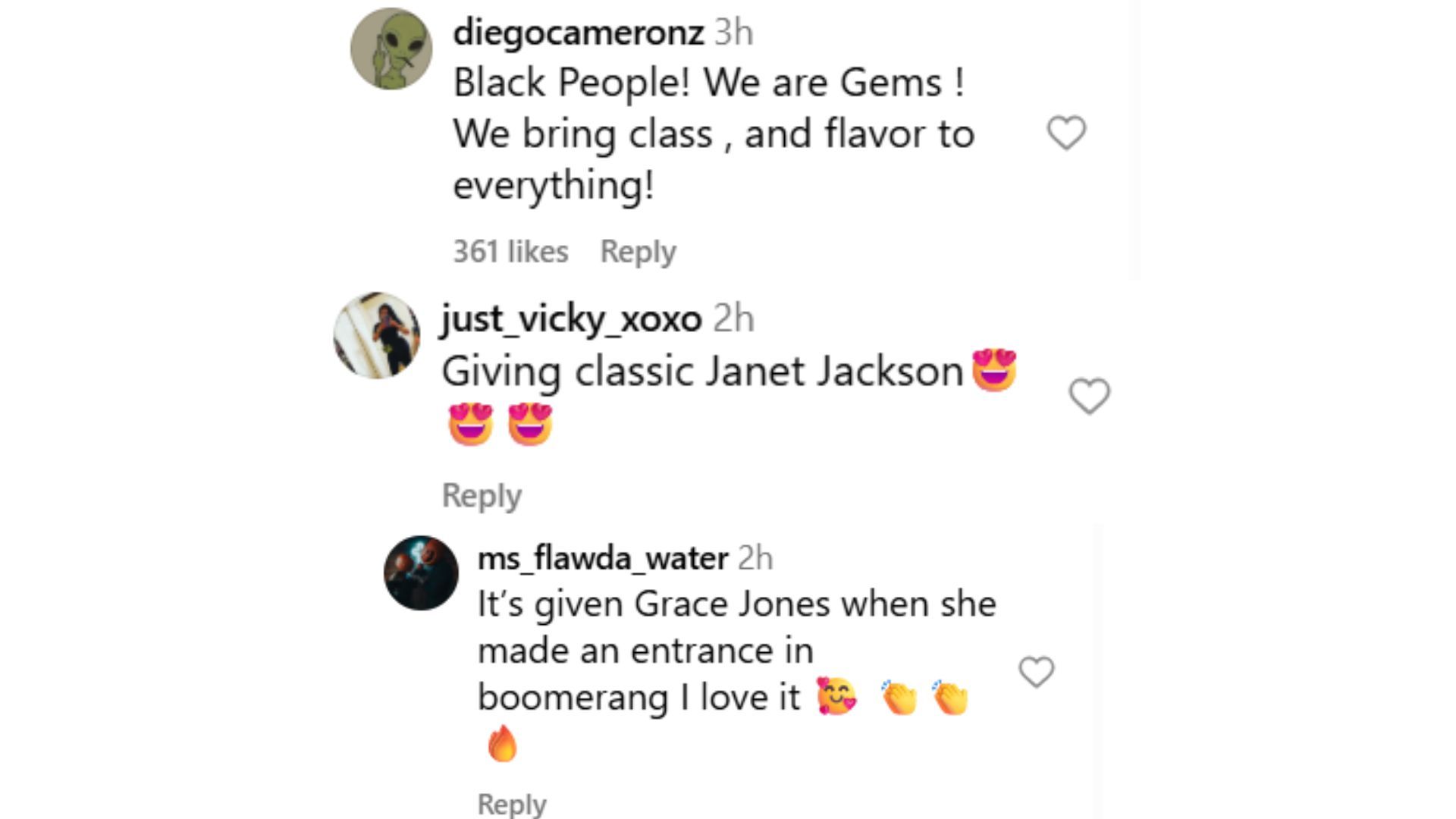Visit the ms_flawda_water username link
Image resolution: width=1456 pixels, height=819 pixels.
[x=603, y=559]
